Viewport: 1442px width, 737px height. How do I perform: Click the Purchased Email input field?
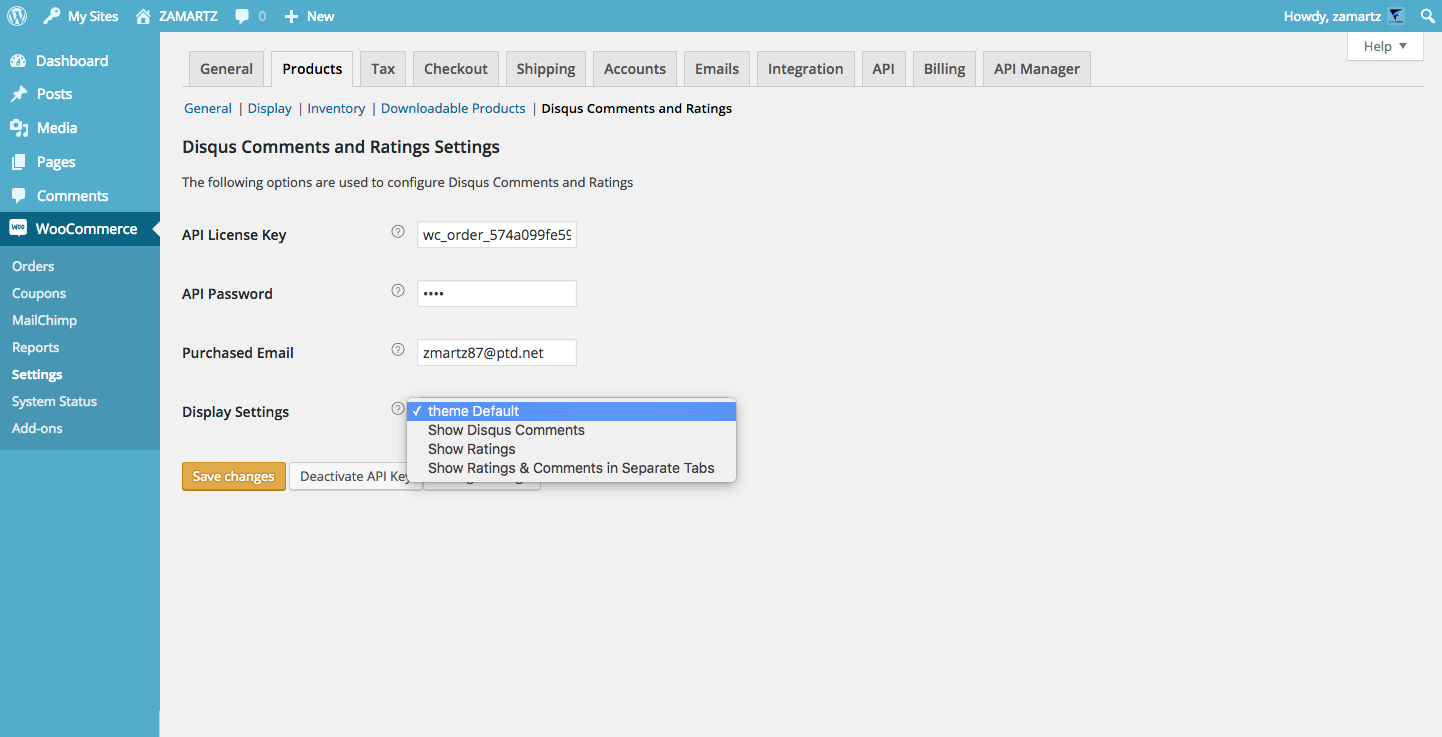(x=496, y=353)
